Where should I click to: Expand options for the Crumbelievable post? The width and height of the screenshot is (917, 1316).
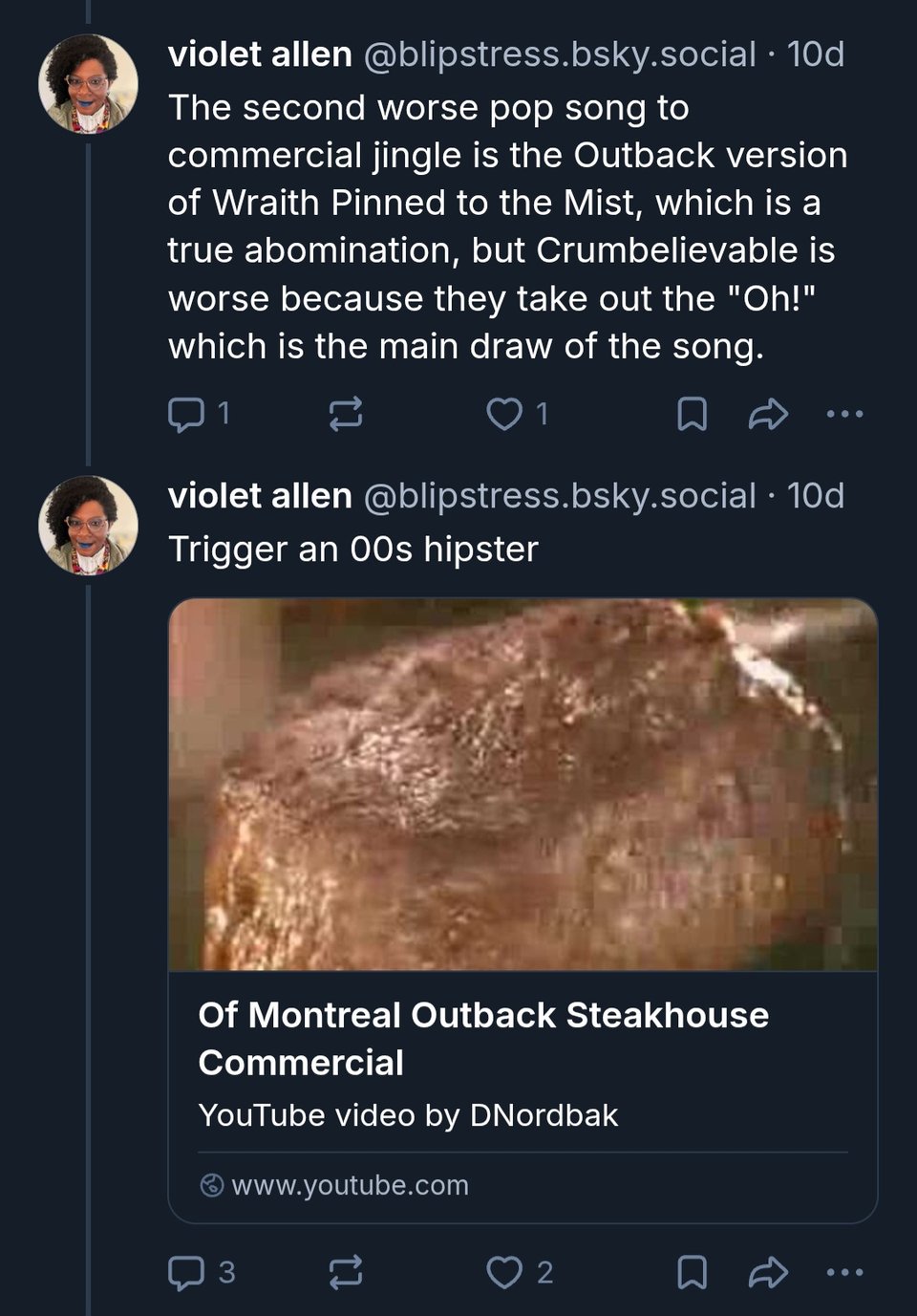coord(842,413)
